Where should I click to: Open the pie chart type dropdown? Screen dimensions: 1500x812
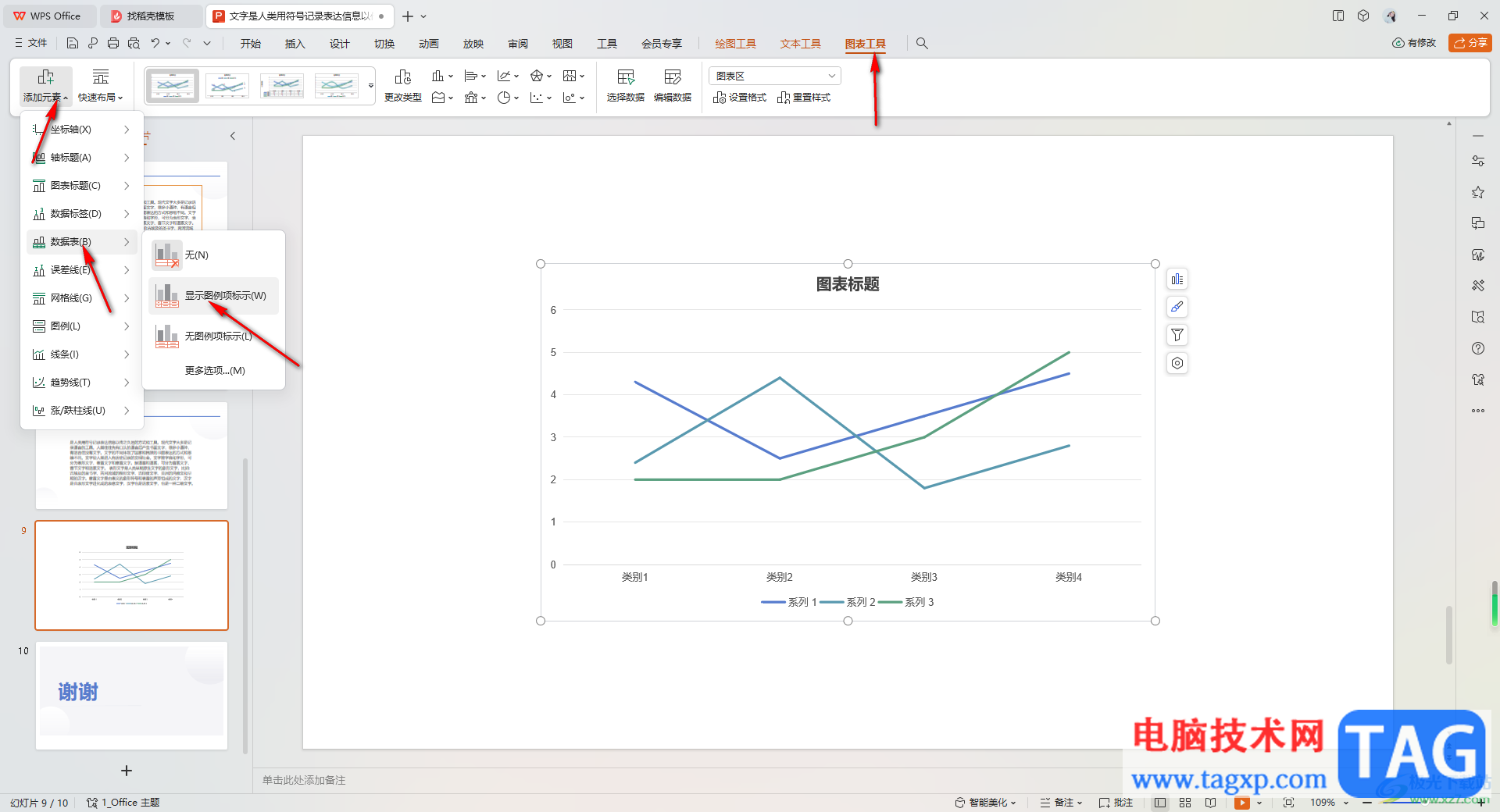(x=508, y=98)
